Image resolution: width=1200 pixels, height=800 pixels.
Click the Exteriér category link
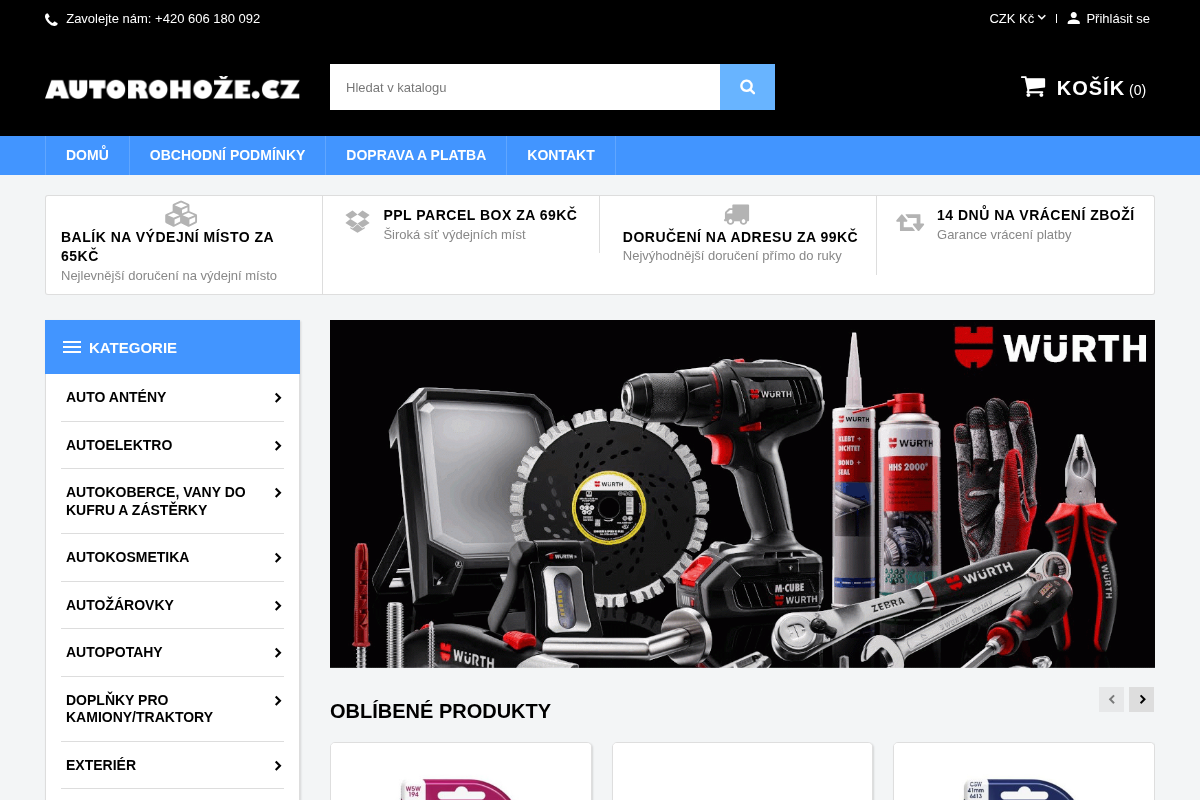click(x=101, y=765)
